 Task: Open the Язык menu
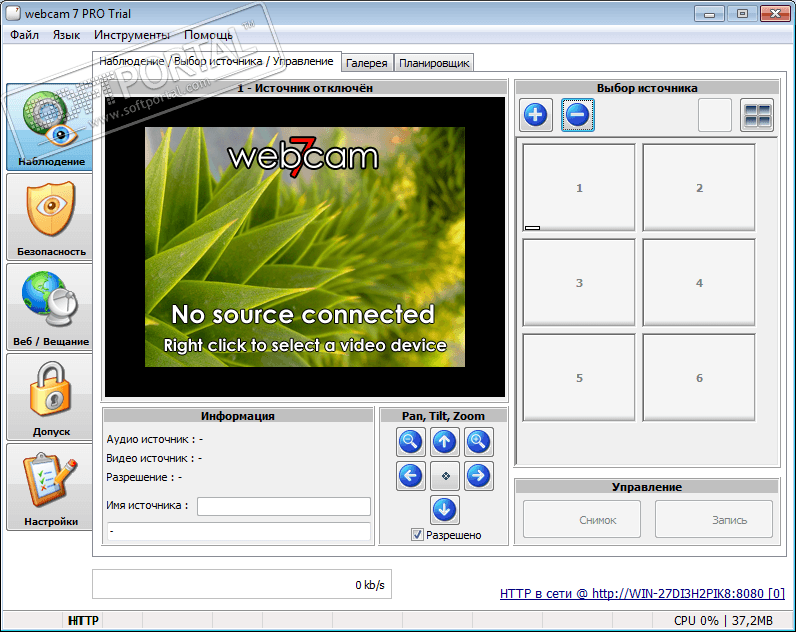click(x=67, y=35)
